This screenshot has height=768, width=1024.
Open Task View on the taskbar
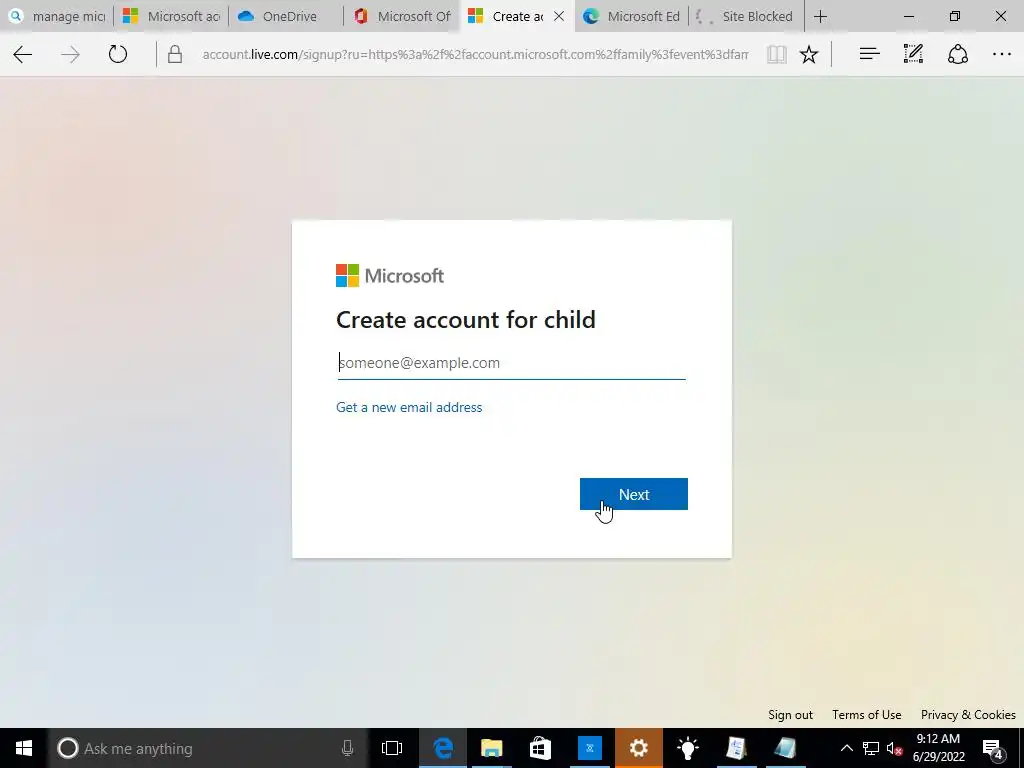392,748
